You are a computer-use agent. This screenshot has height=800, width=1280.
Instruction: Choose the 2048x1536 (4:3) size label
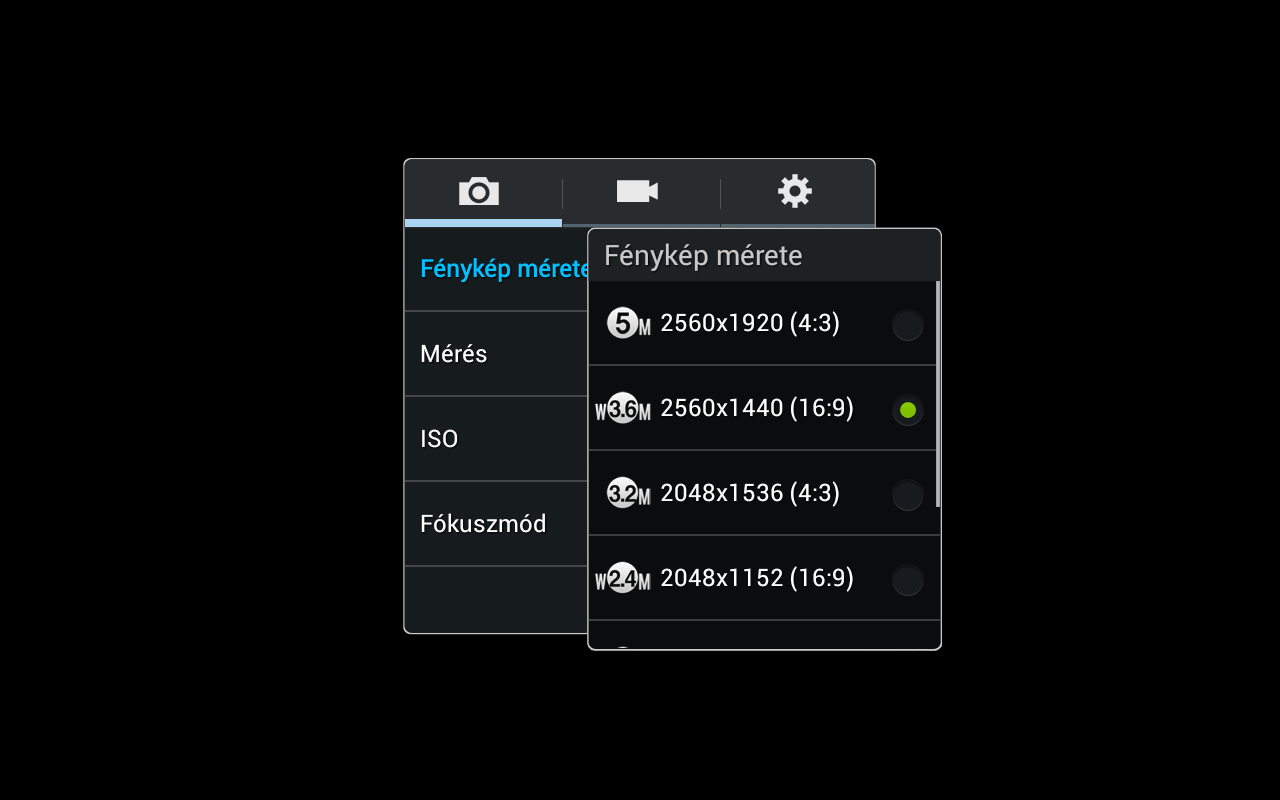coord(750,493)
